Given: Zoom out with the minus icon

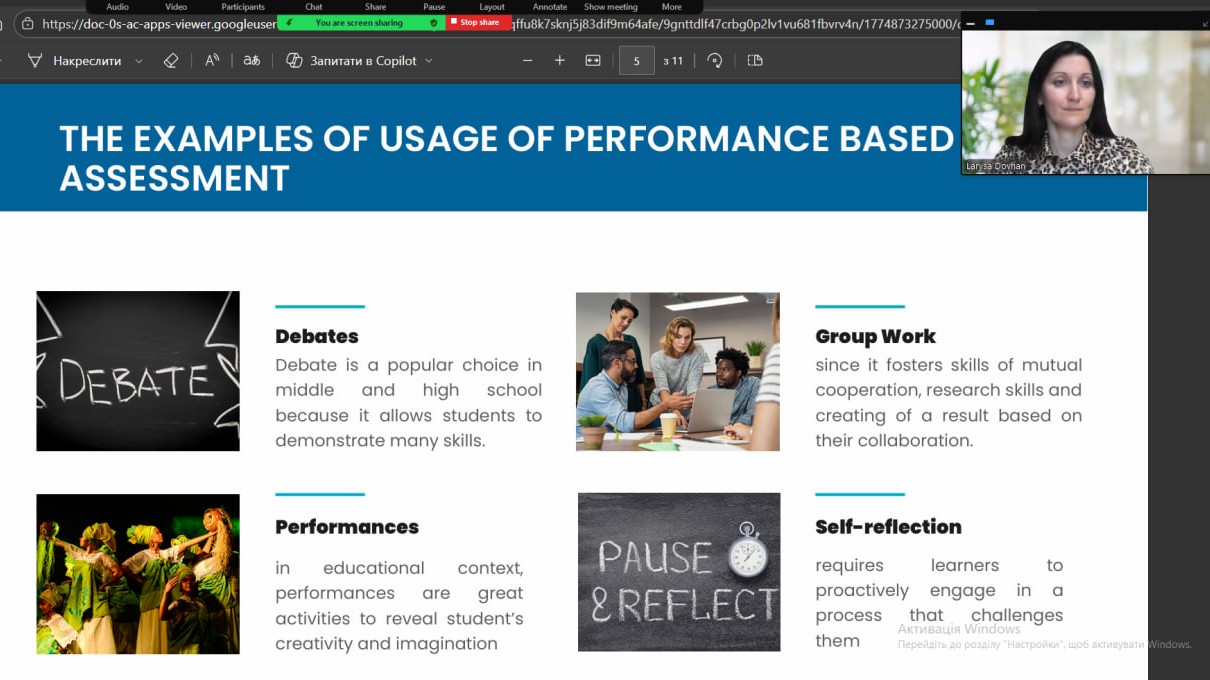Looking at the screenshot, I should point(528,61).
